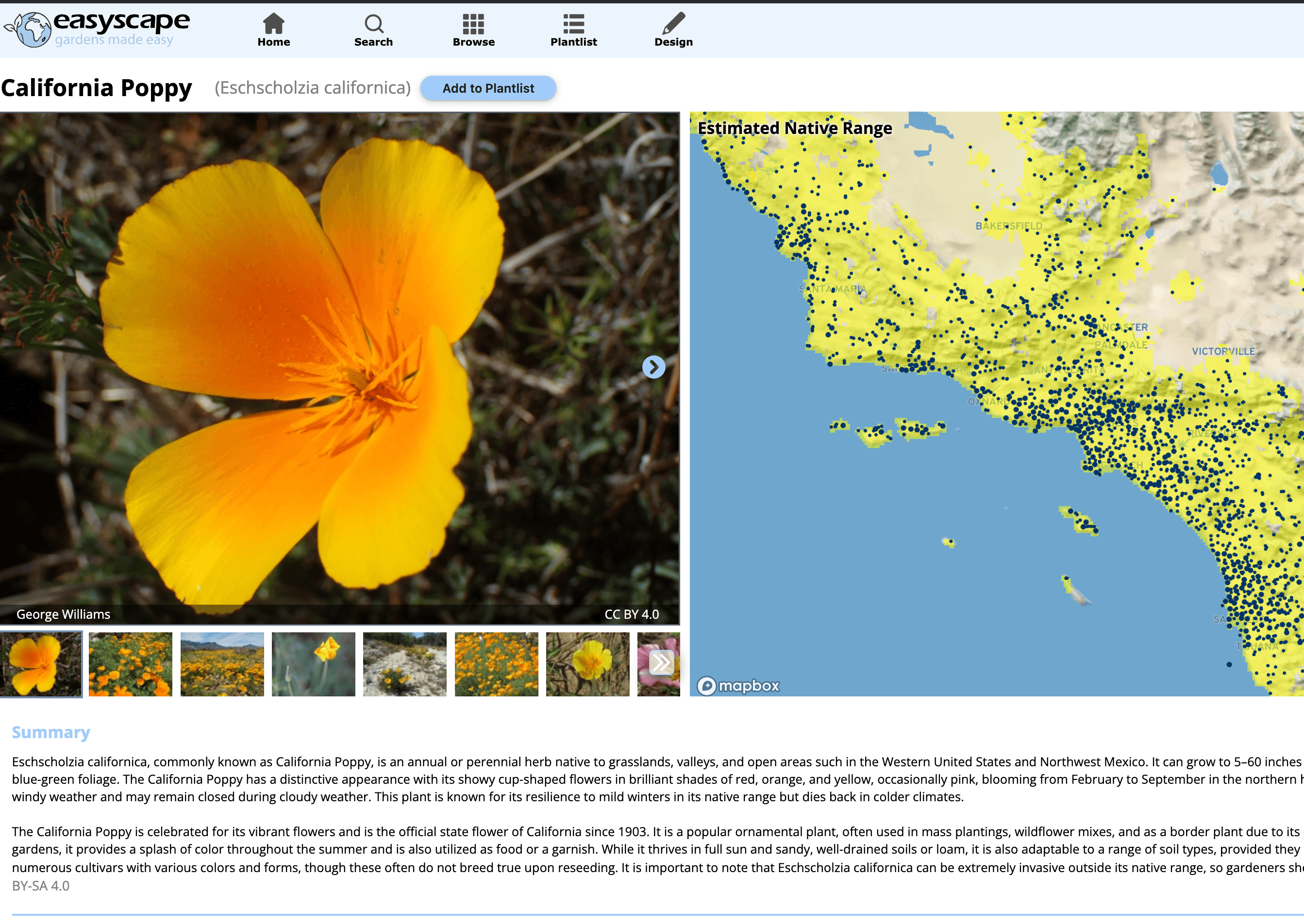Viewport: 1304px width, 924px height.
Task: Select the single yellow bud thumbnail
Action: coord(313,664)
